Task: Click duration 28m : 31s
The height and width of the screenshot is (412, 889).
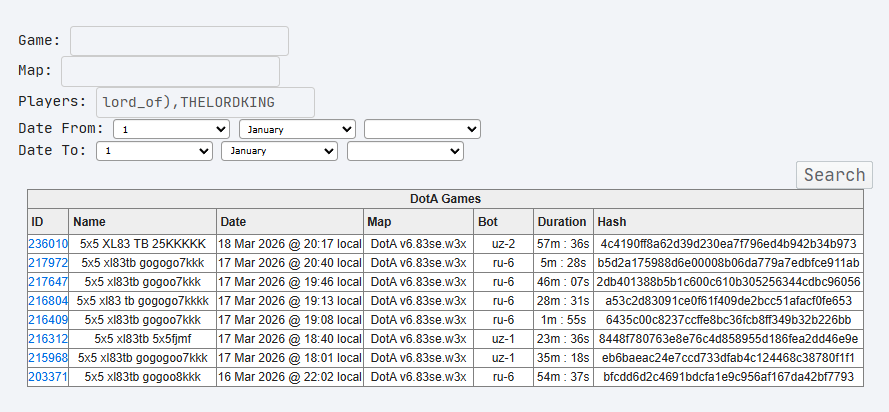Action: point(564,301)
